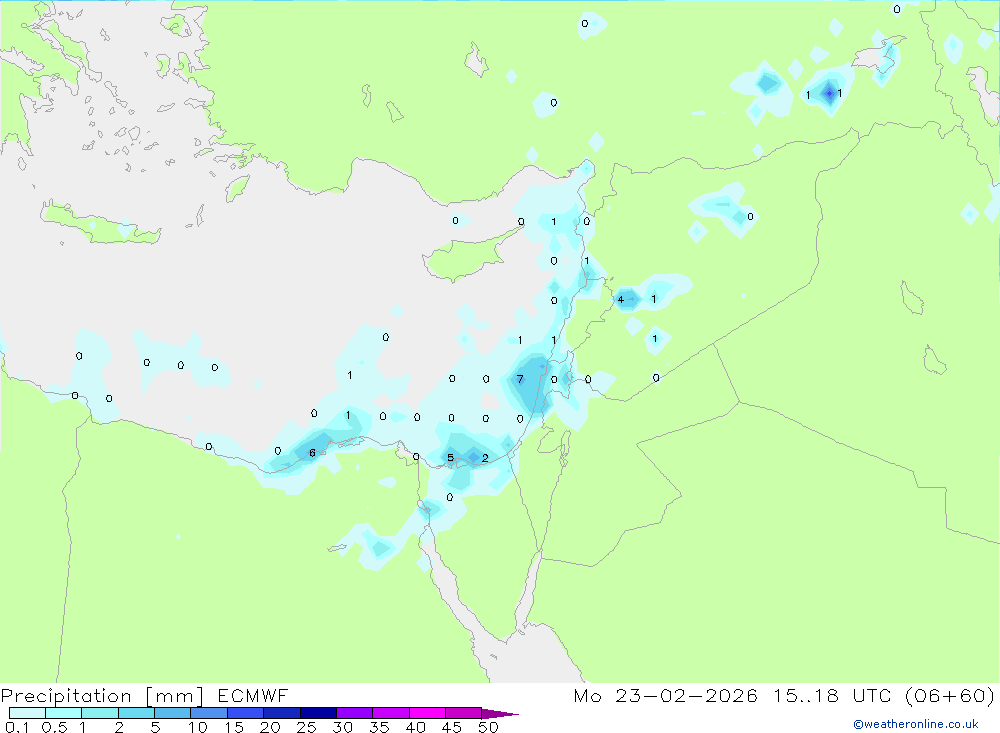Select the 25–30 mm legend color swatch

coord(318,713)
